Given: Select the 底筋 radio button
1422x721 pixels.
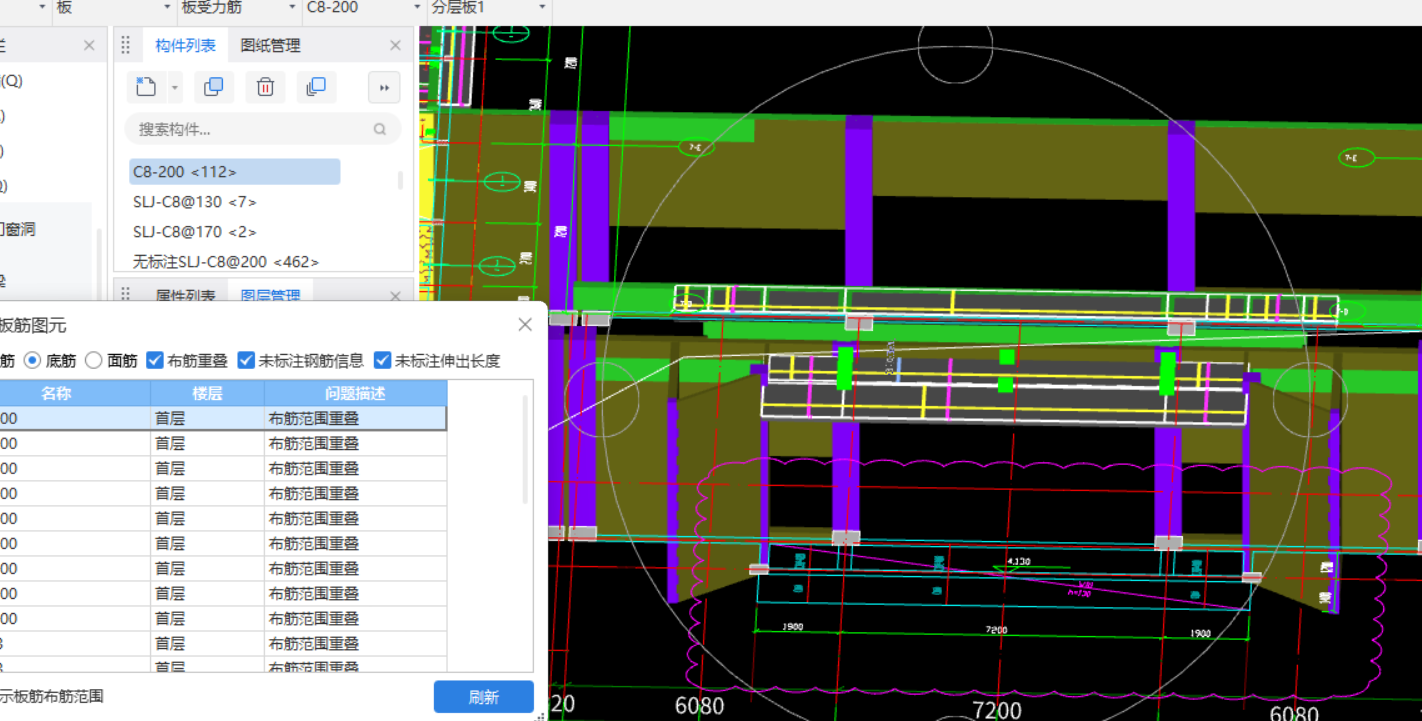Looking at the screenshot, I should (32, 360).
